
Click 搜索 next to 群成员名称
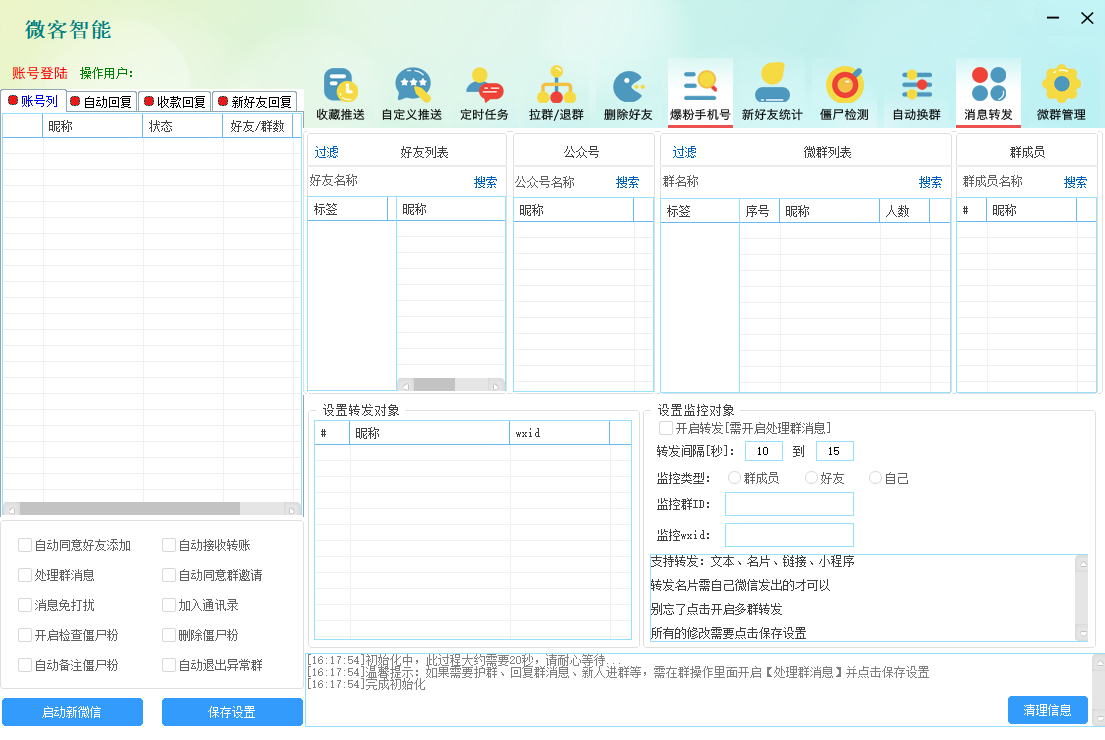click(x=1075, y=182)
